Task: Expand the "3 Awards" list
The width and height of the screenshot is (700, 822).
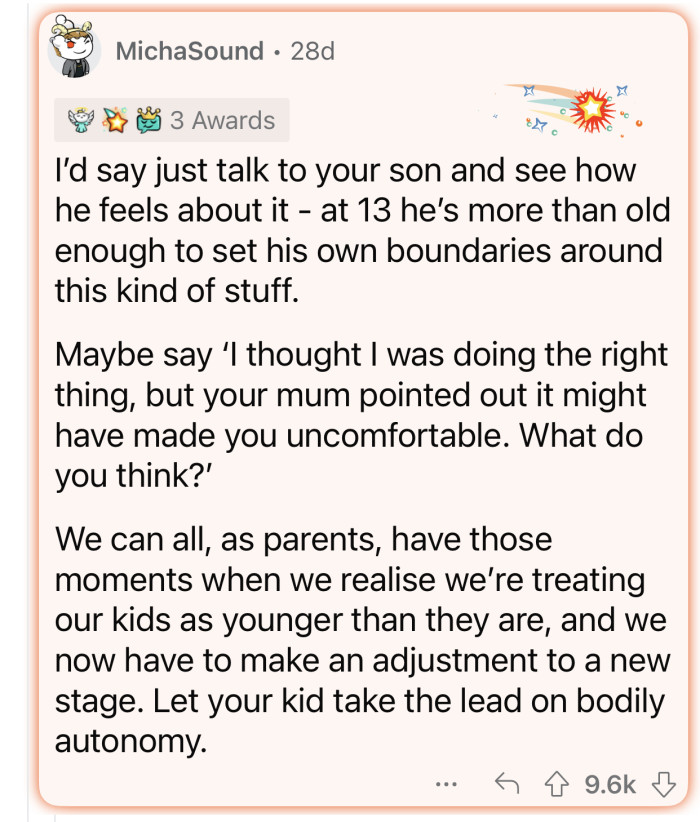Action: (x=222, y=121)
